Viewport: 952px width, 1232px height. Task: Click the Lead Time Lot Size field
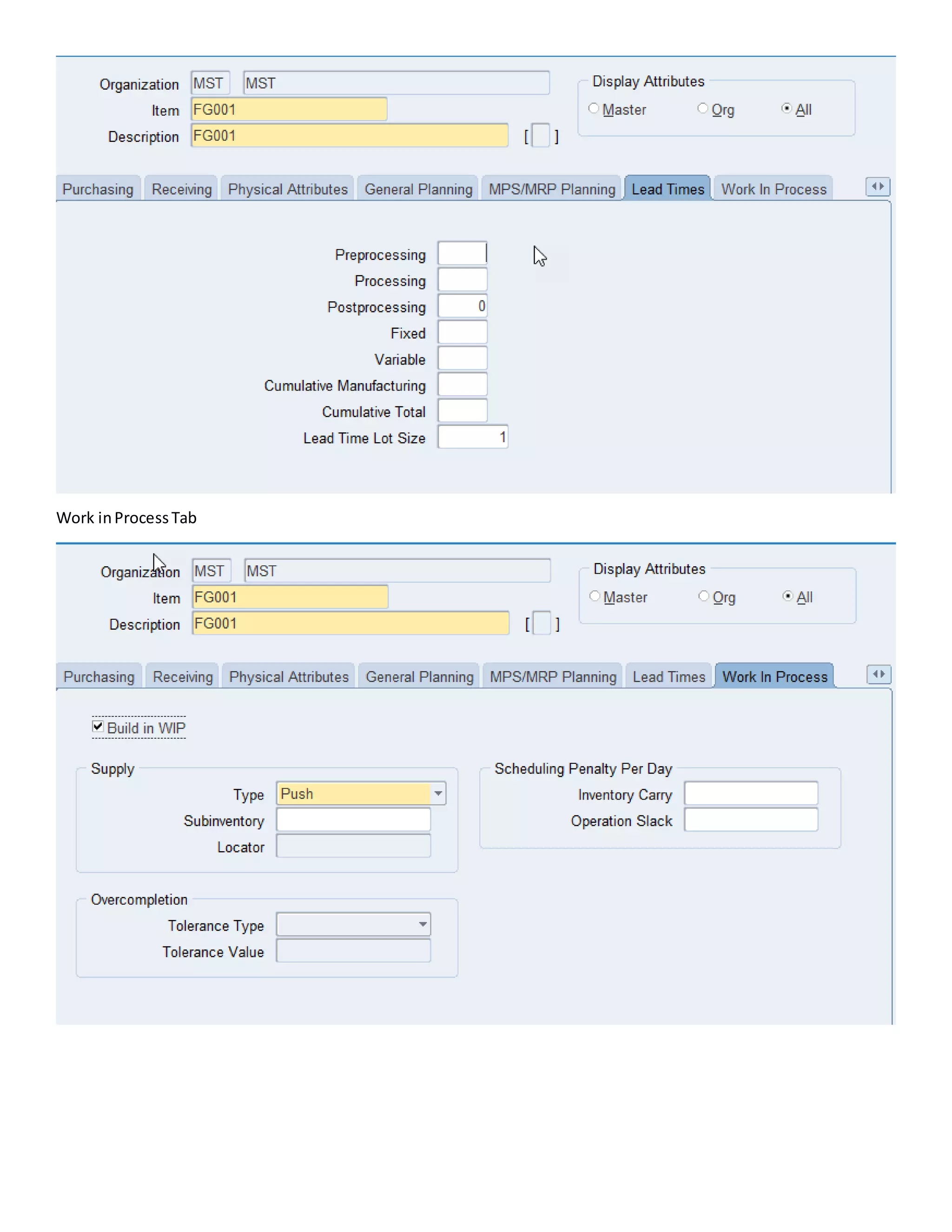tap(473, 437)
